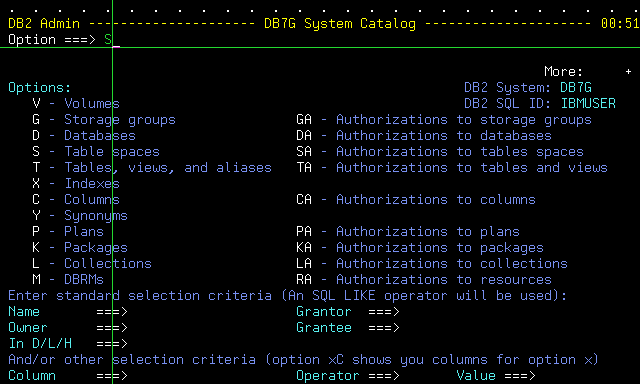Select 'SA - Authorizations to tables spaces'
640x384 pixels.
point(440,151)
